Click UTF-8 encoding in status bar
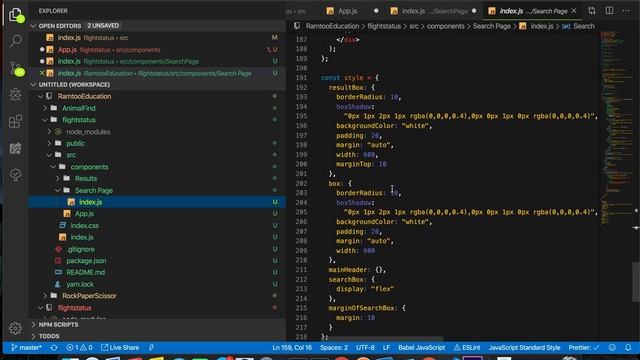This screenshot has height=360, width=640. 365,348
